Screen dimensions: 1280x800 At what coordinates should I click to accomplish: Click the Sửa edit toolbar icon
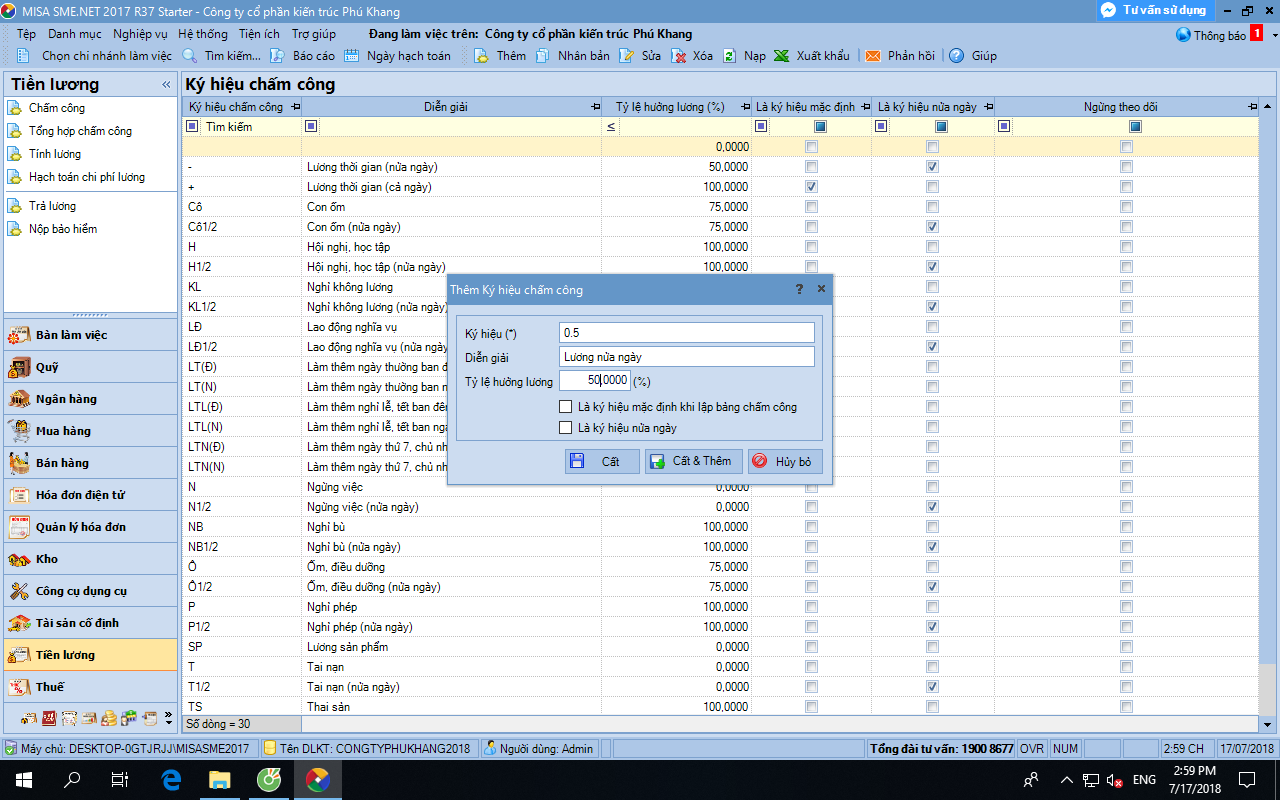626,56
